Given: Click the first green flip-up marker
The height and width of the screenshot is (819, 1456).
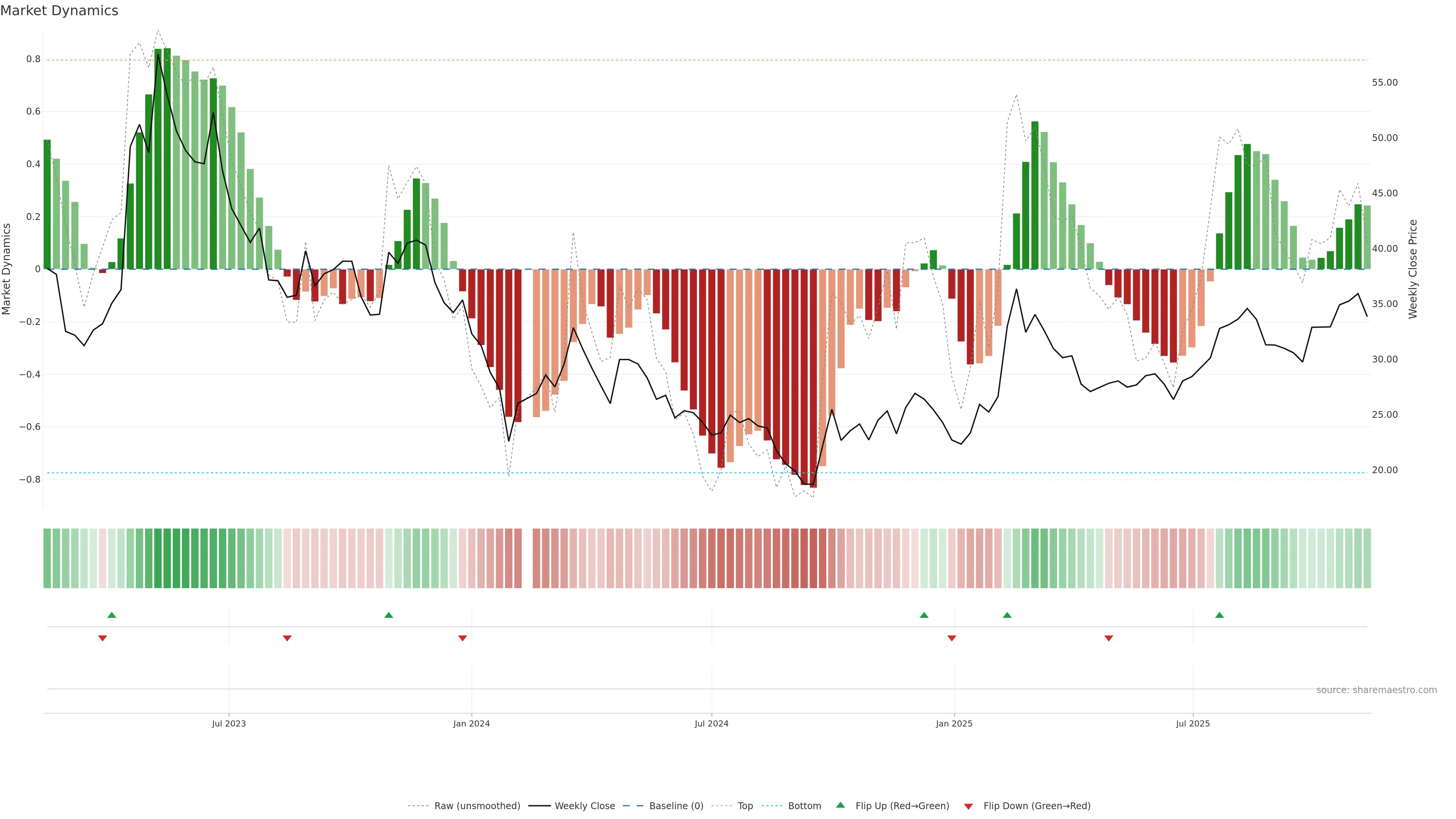Looking at the screenshot, I should click(x=112, y=615).
